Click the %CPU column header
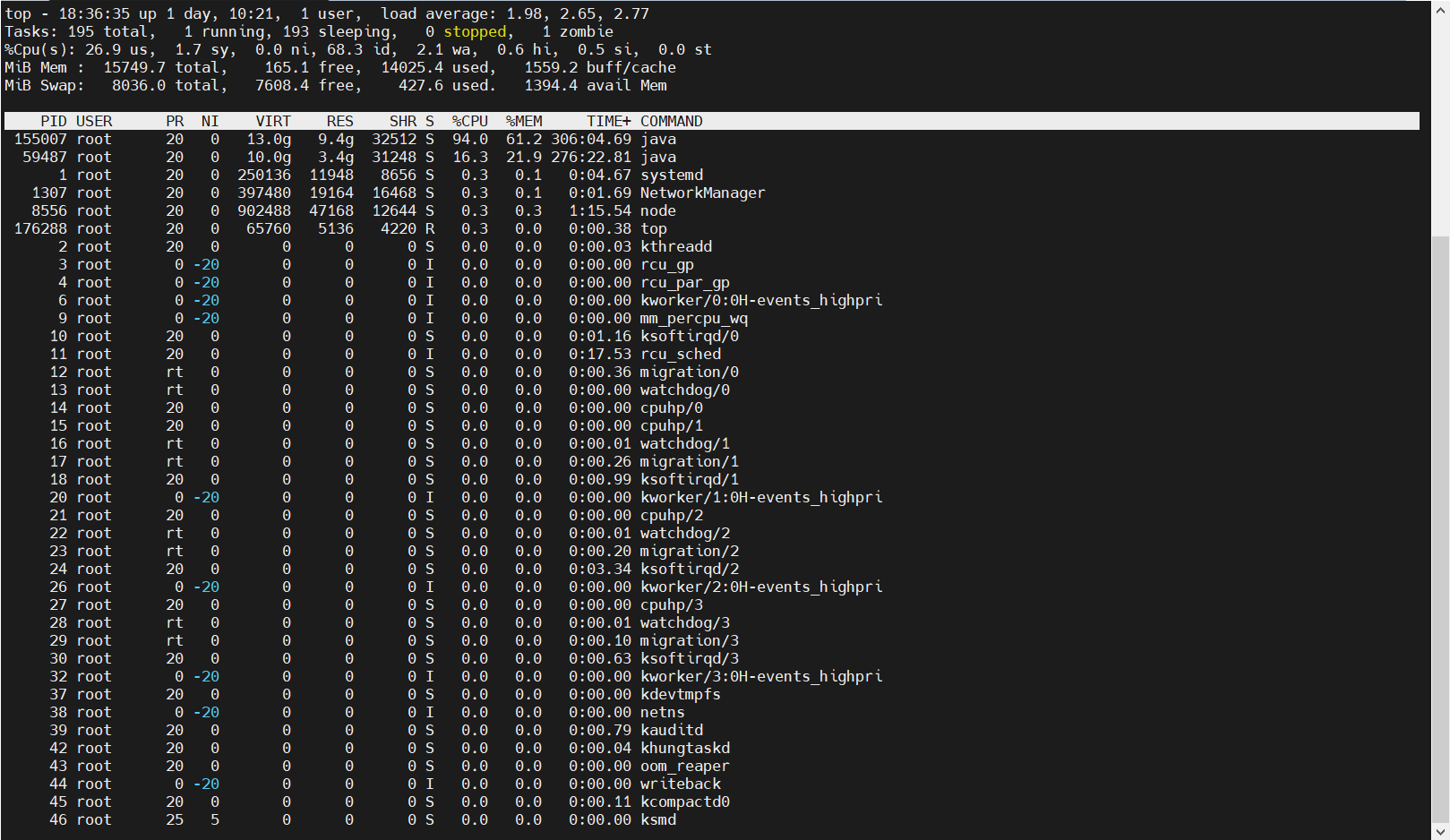 pyautogui.click(x=470, y=121)
